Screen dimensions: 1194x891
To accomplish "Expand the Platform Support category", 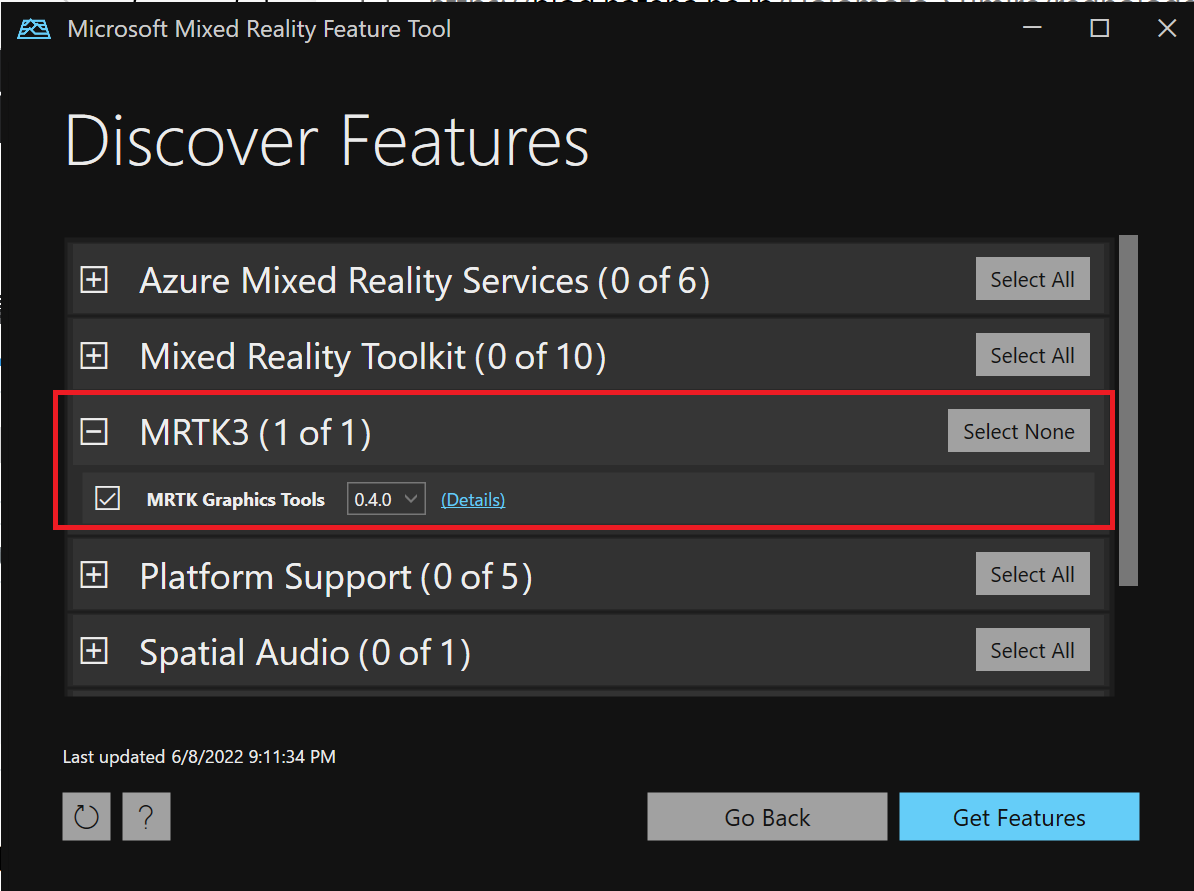I will tap(93, 575).
